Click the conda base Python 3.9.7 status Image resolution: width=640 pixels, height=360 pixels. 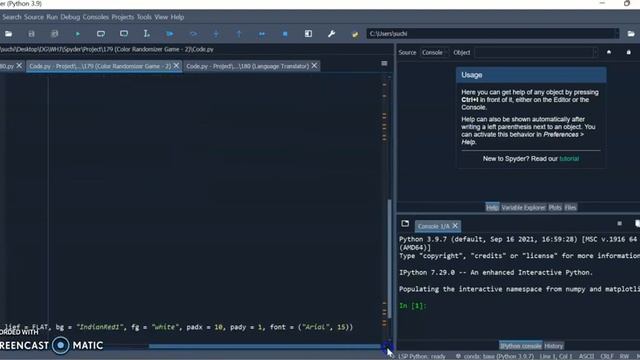pos(495,356)
